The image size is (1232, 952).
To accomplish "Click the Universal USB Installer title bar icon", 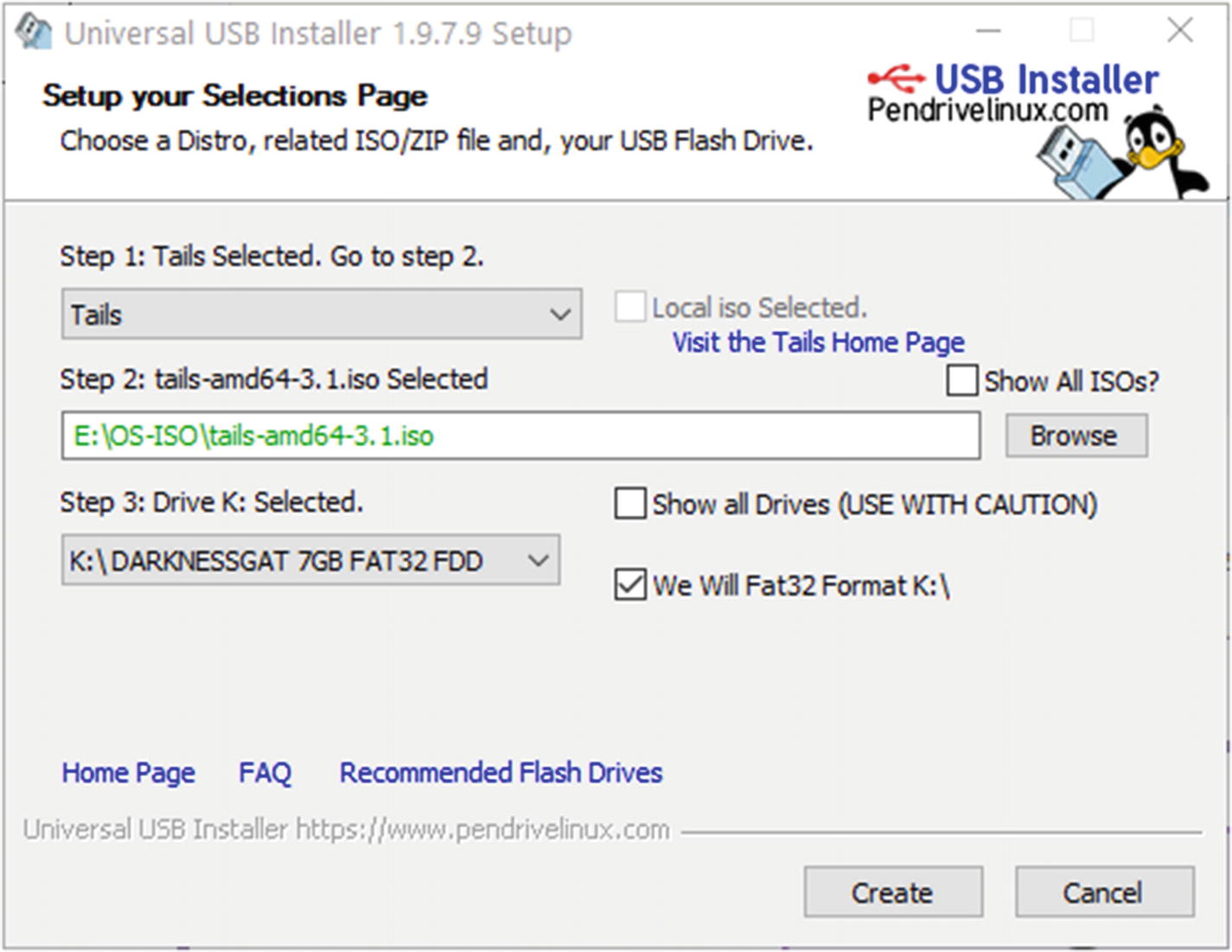I will [x=33, y=33].
